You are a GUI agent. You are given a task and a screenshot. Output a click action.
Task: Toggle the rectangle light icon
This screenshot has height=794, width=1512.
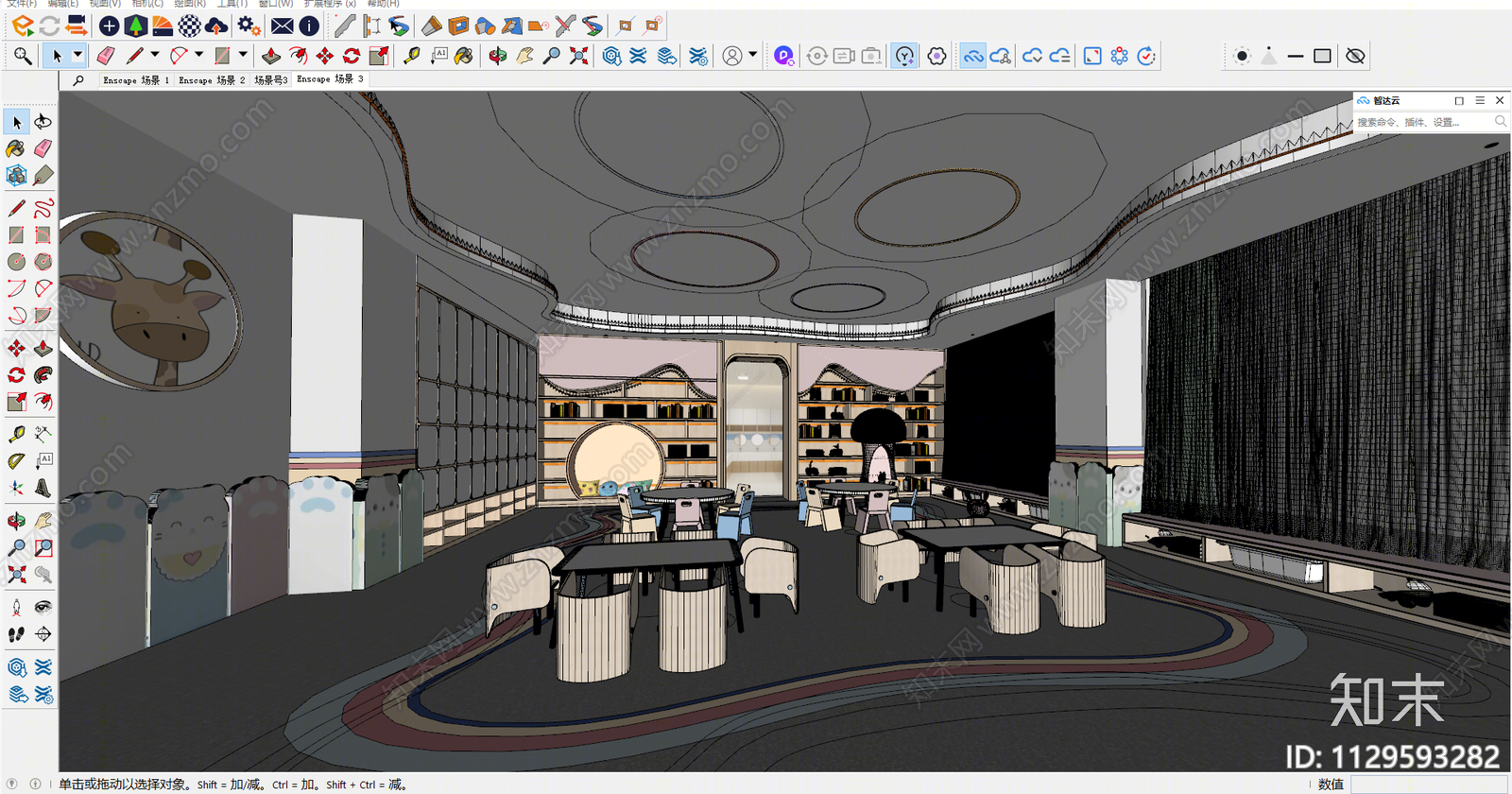pos(1322,56)
